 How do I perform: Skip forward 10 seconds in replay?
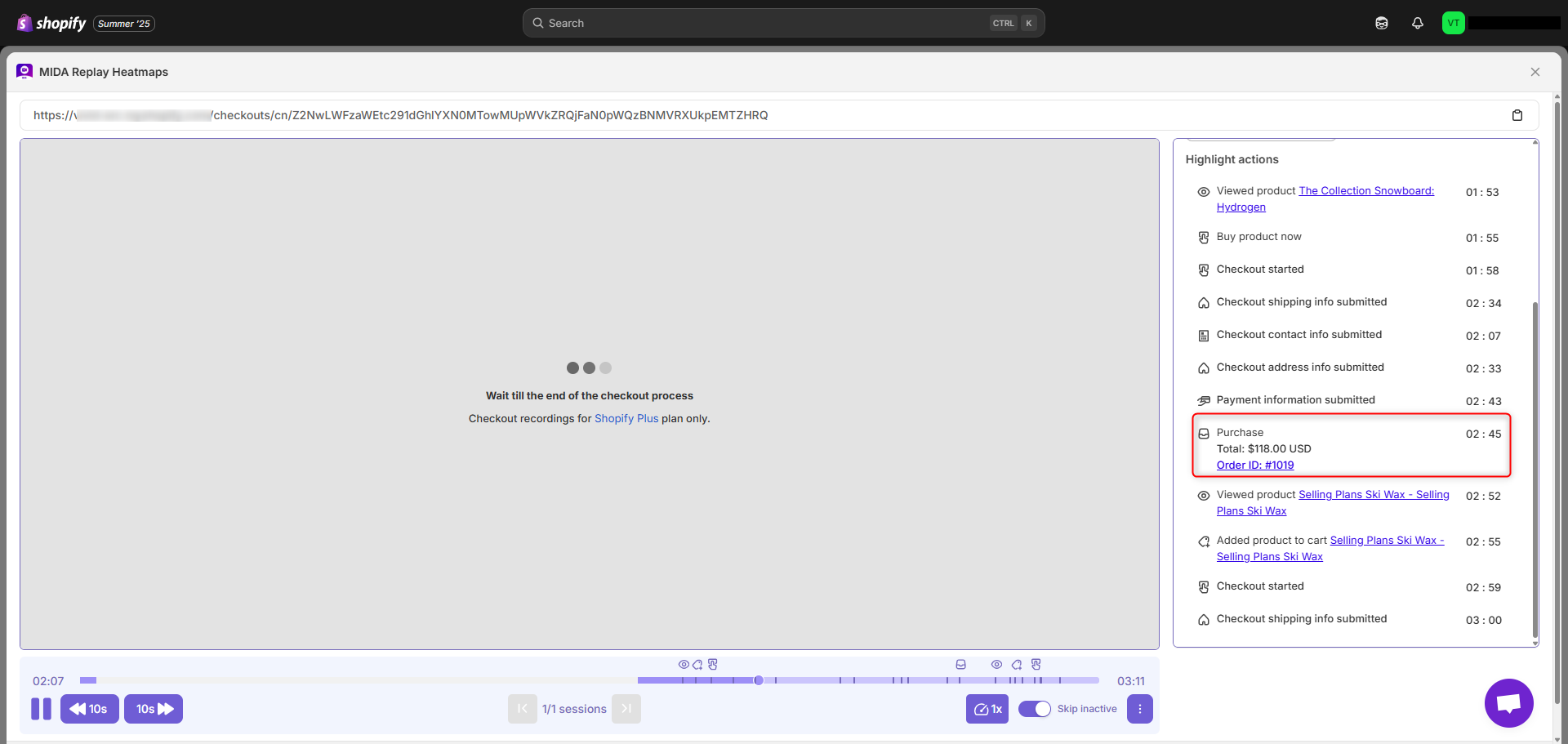click(x=154, y=709)
